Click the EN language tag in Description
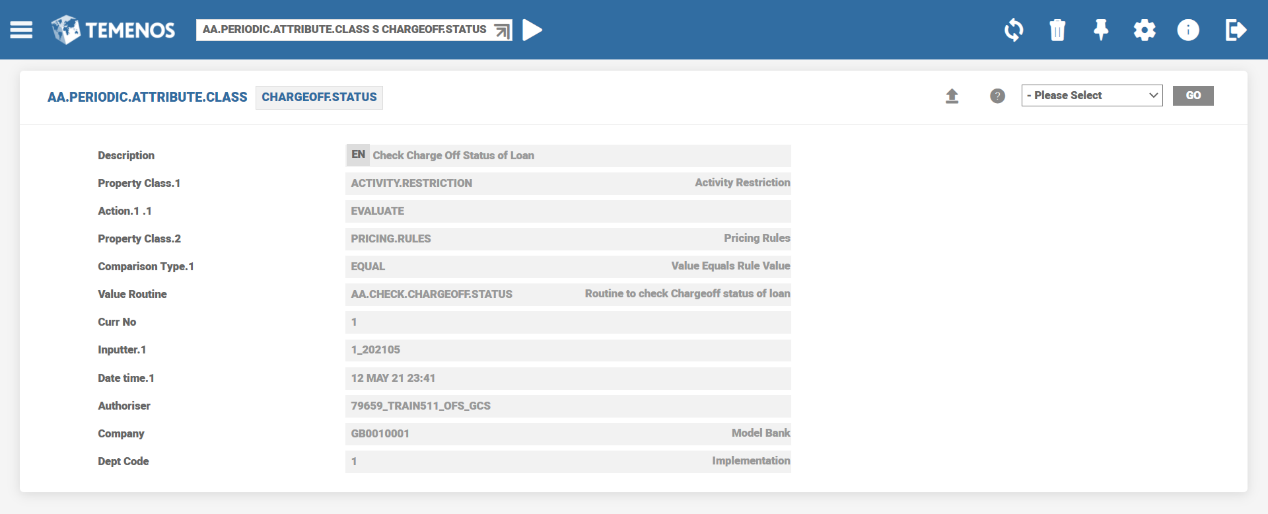The image size is (1268, 514). pos(358,155)
